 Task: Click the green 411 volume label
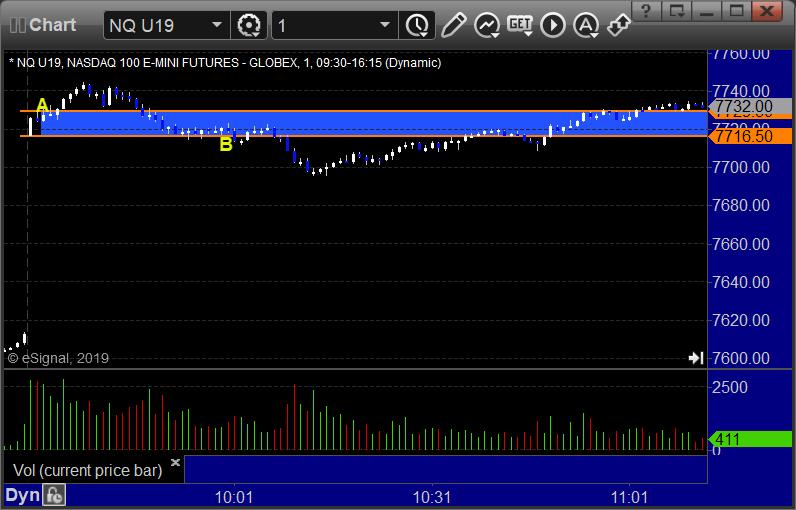(x=750, y=439)
